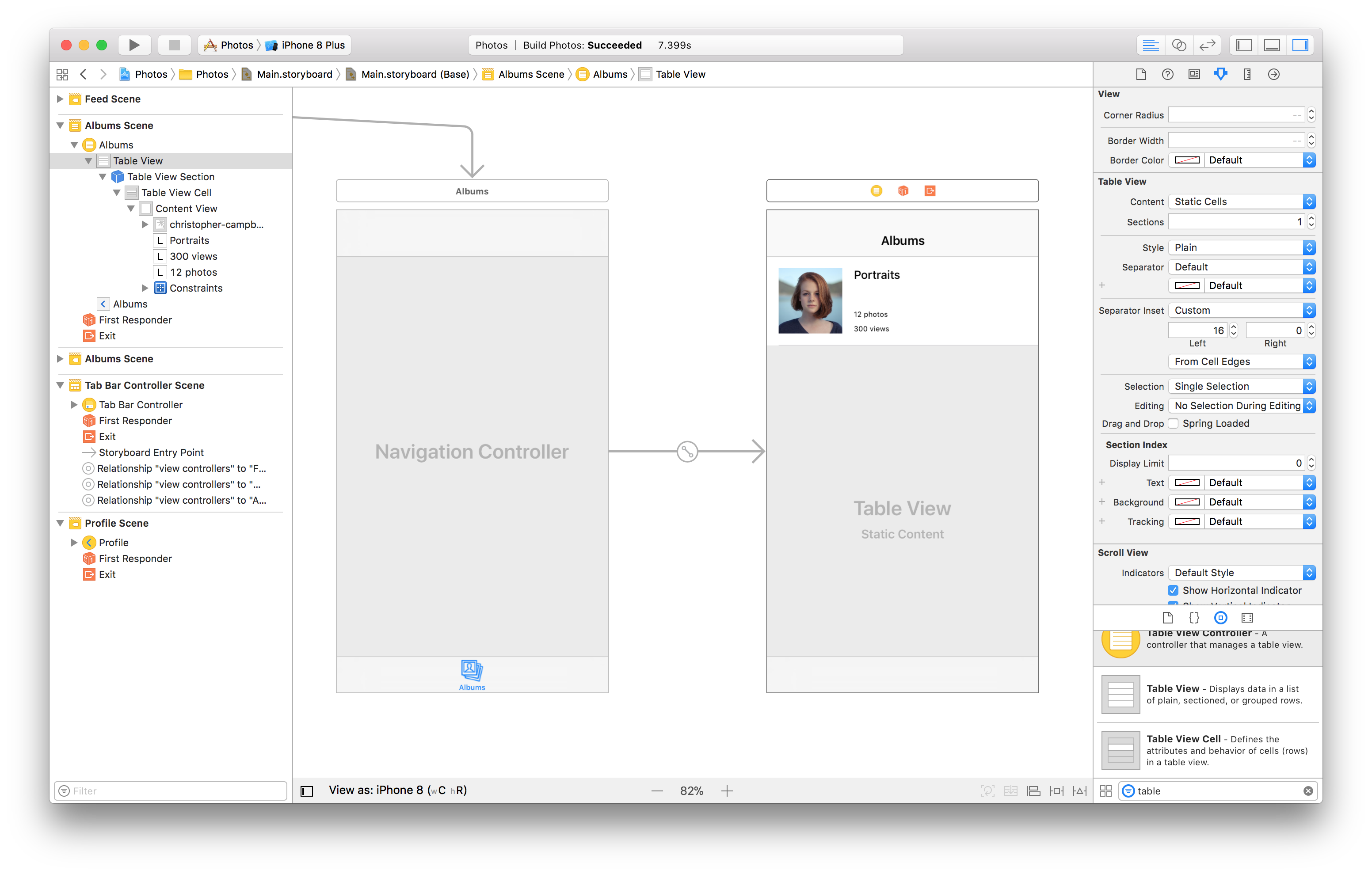Collapse the Tab Bar Controller Scene
1372x874 pixels.
[x=61, y=385]
